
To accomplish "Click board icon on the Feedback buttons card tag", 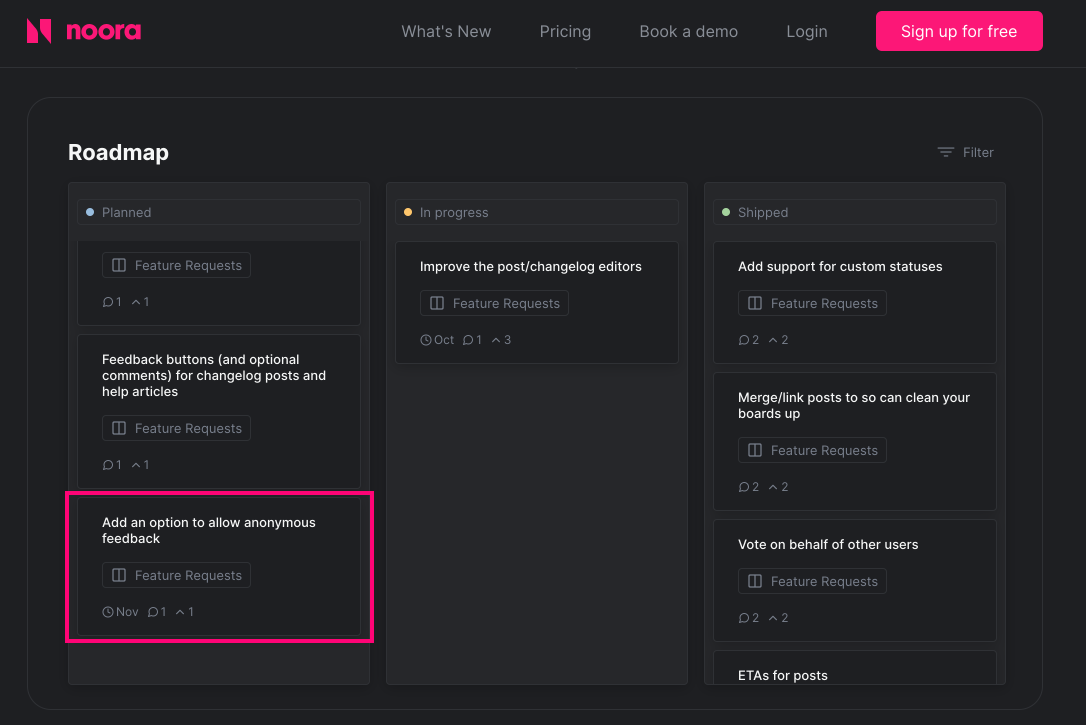I will [119, 429].
